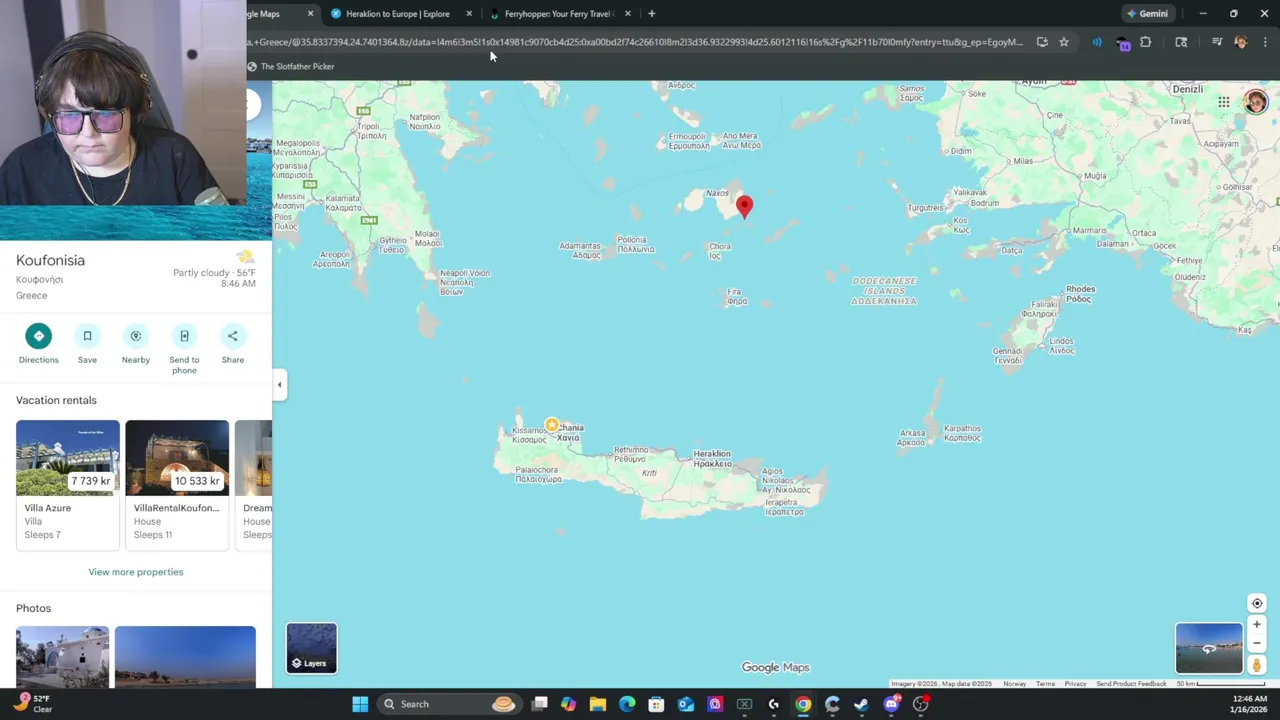Click the red Koufonisia map pin
This screenshot has width=1280, height=720.
coord(744,206)
